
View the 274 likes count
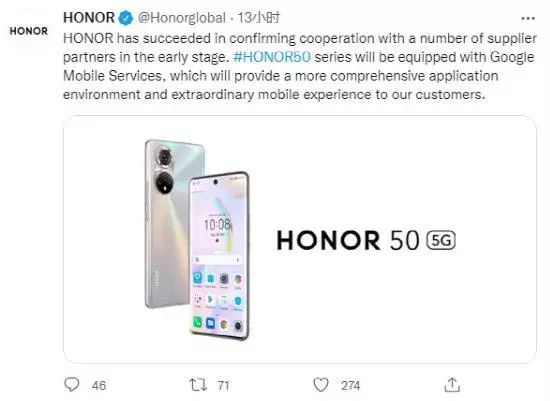tap(350, 386)
